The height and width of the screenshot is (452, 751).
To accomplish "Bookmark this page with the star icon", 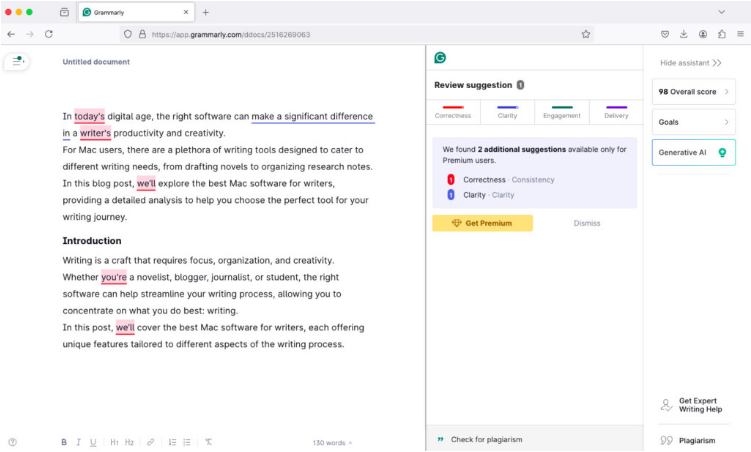I will coord(586,33).
